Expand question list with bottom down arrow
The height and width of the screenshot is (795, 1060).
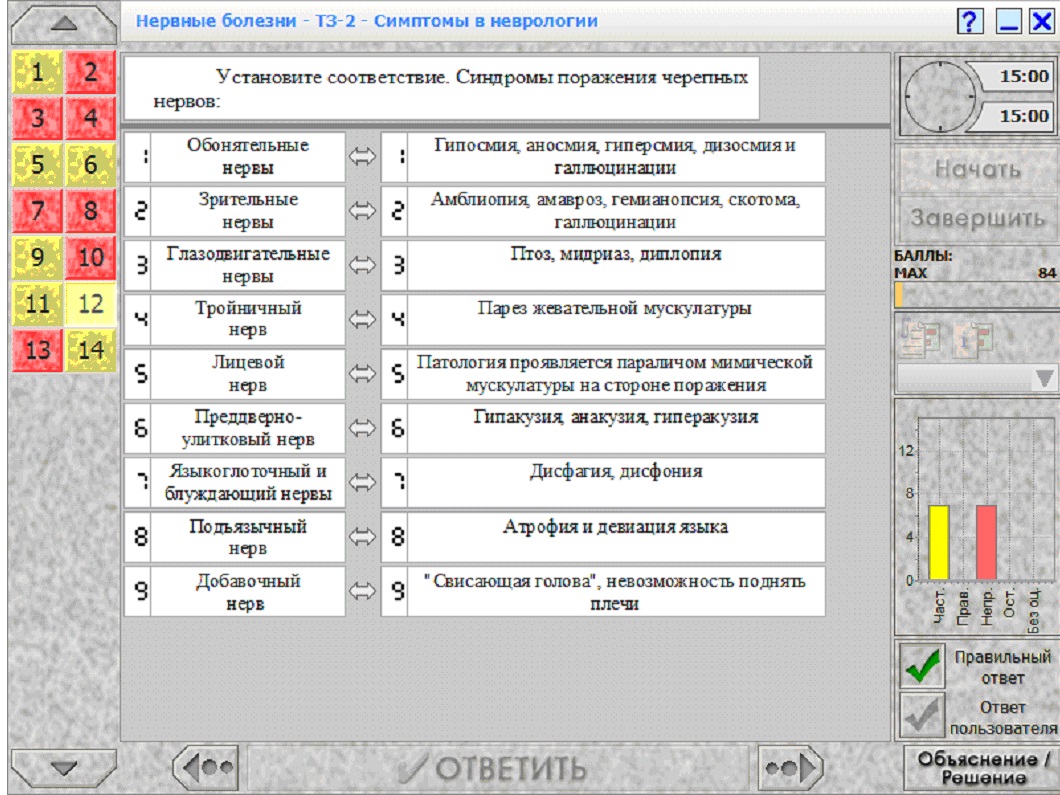tap(64, 767)
